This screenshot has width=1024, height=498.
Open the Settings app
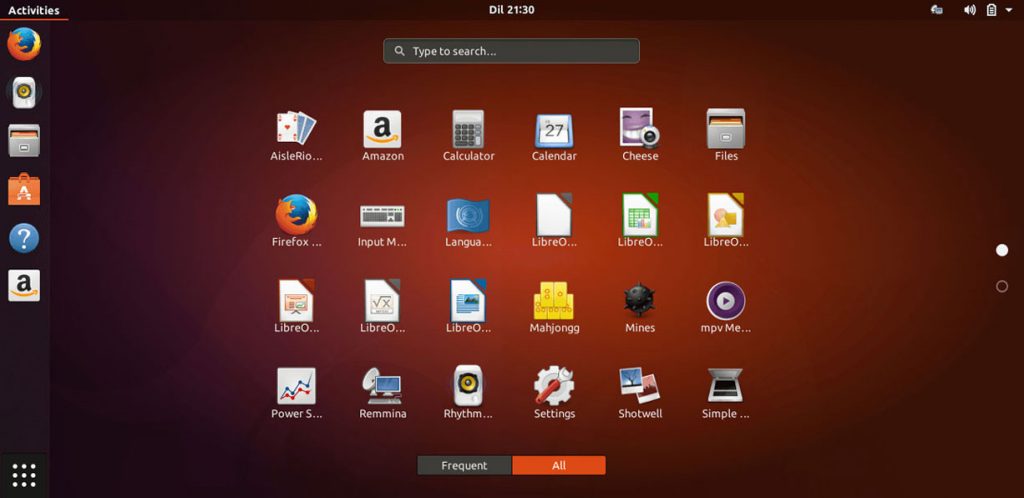(554, 386)
